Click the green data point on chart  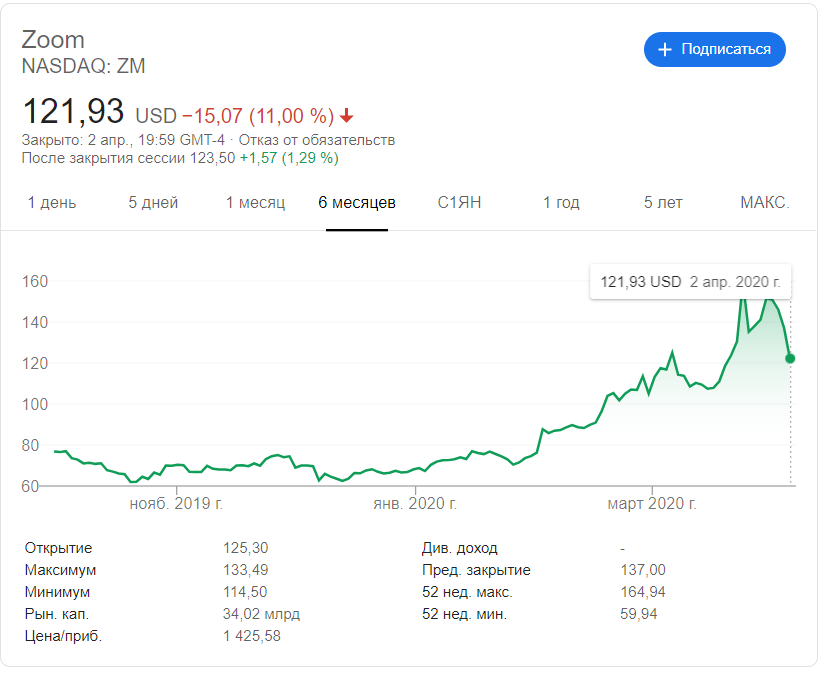click(x=790, y=359)
